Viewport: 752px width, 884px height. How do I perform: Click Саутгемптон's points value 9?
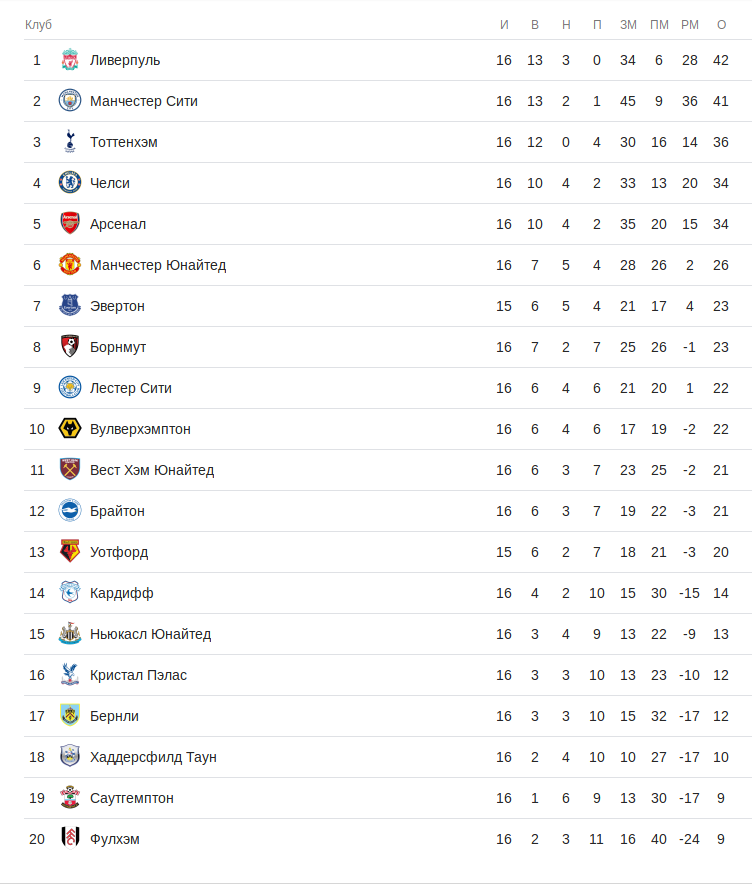click(x=721, y=798)
